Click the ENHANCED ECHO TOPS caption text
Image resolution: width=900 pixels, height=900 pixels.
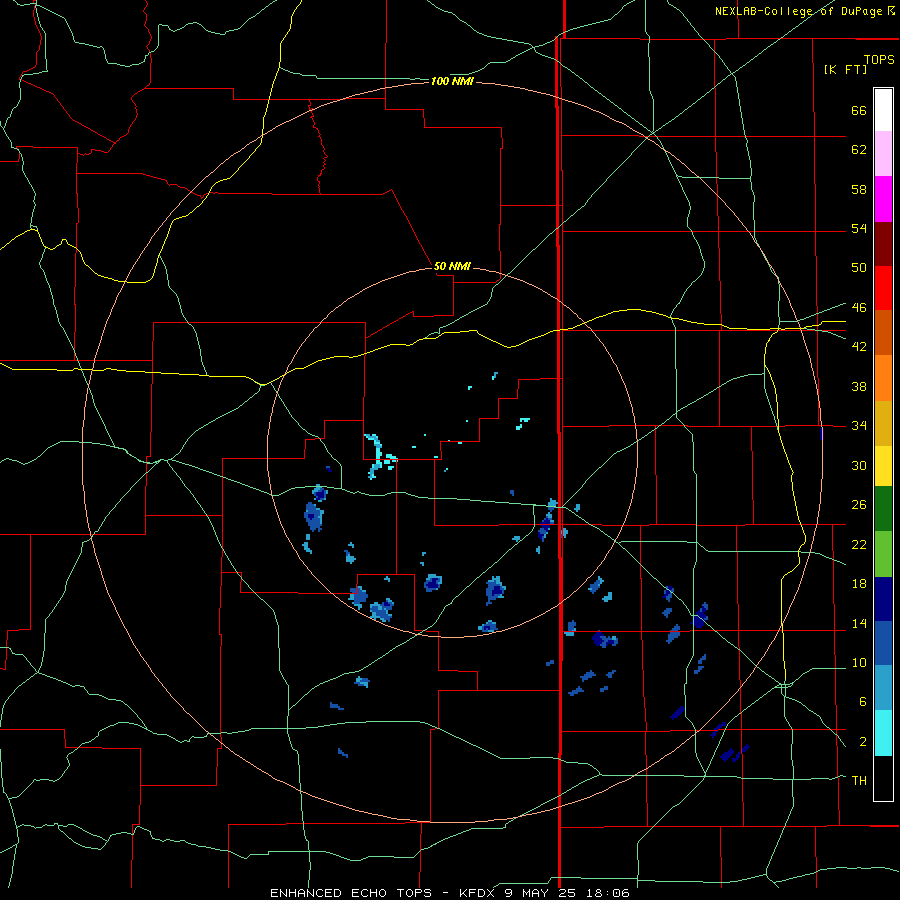pos(351,893)
